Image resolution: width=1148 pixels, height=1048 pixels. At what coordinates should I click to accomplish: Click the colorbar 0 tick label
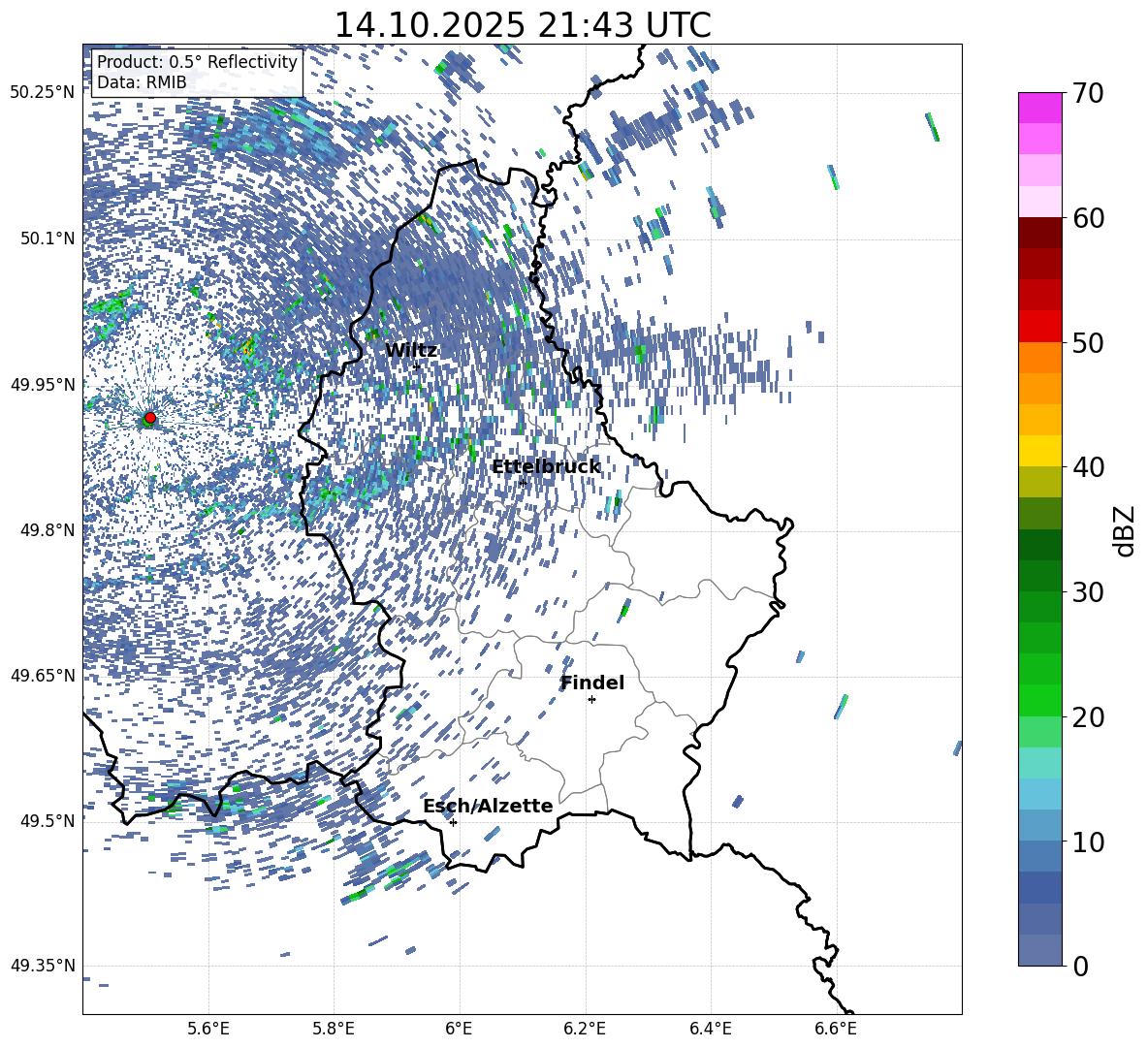tap(1080, 967)
